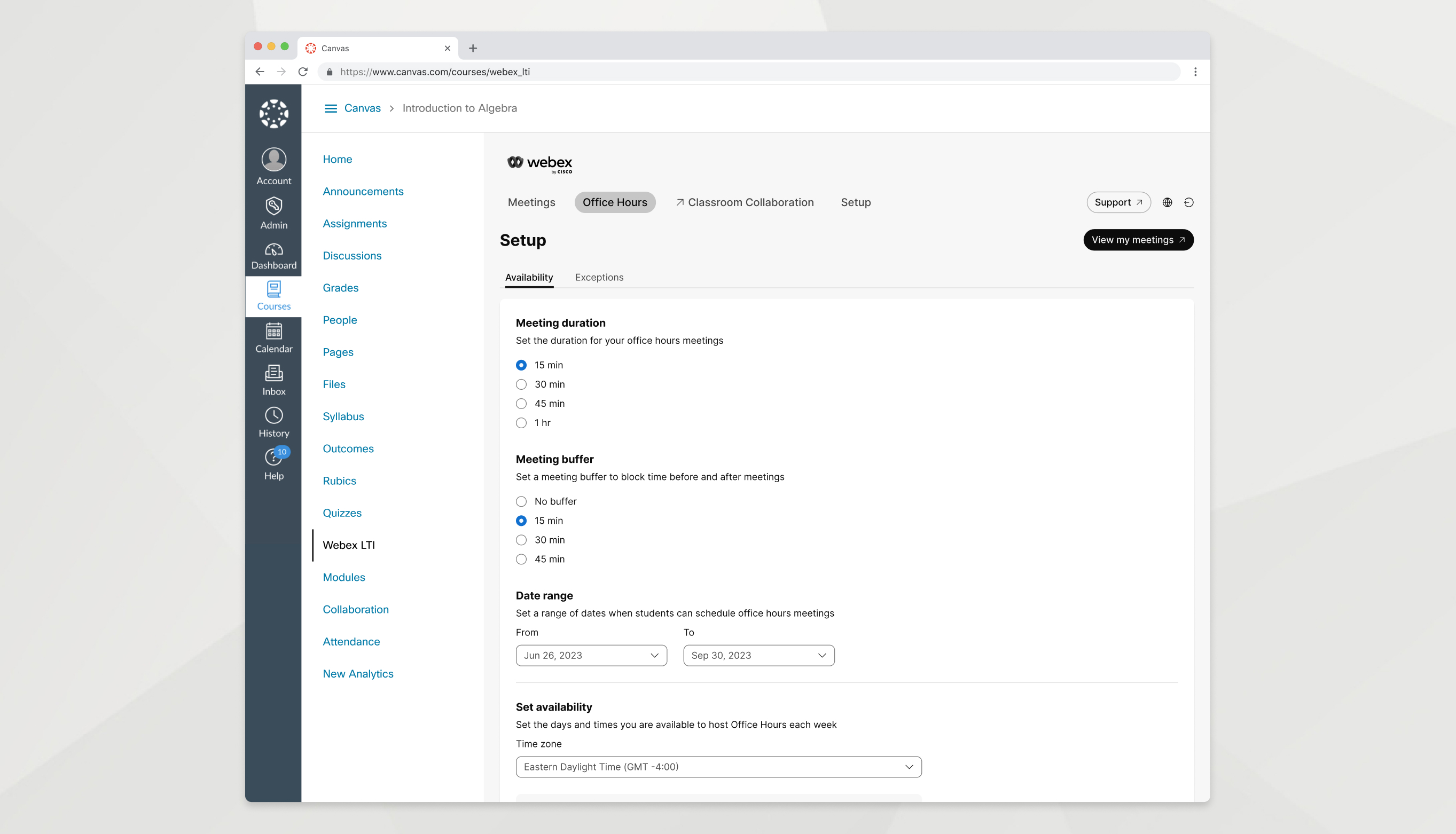Expand the From date range dropdown
This screenshot has width=1456, height=834.
591,655
